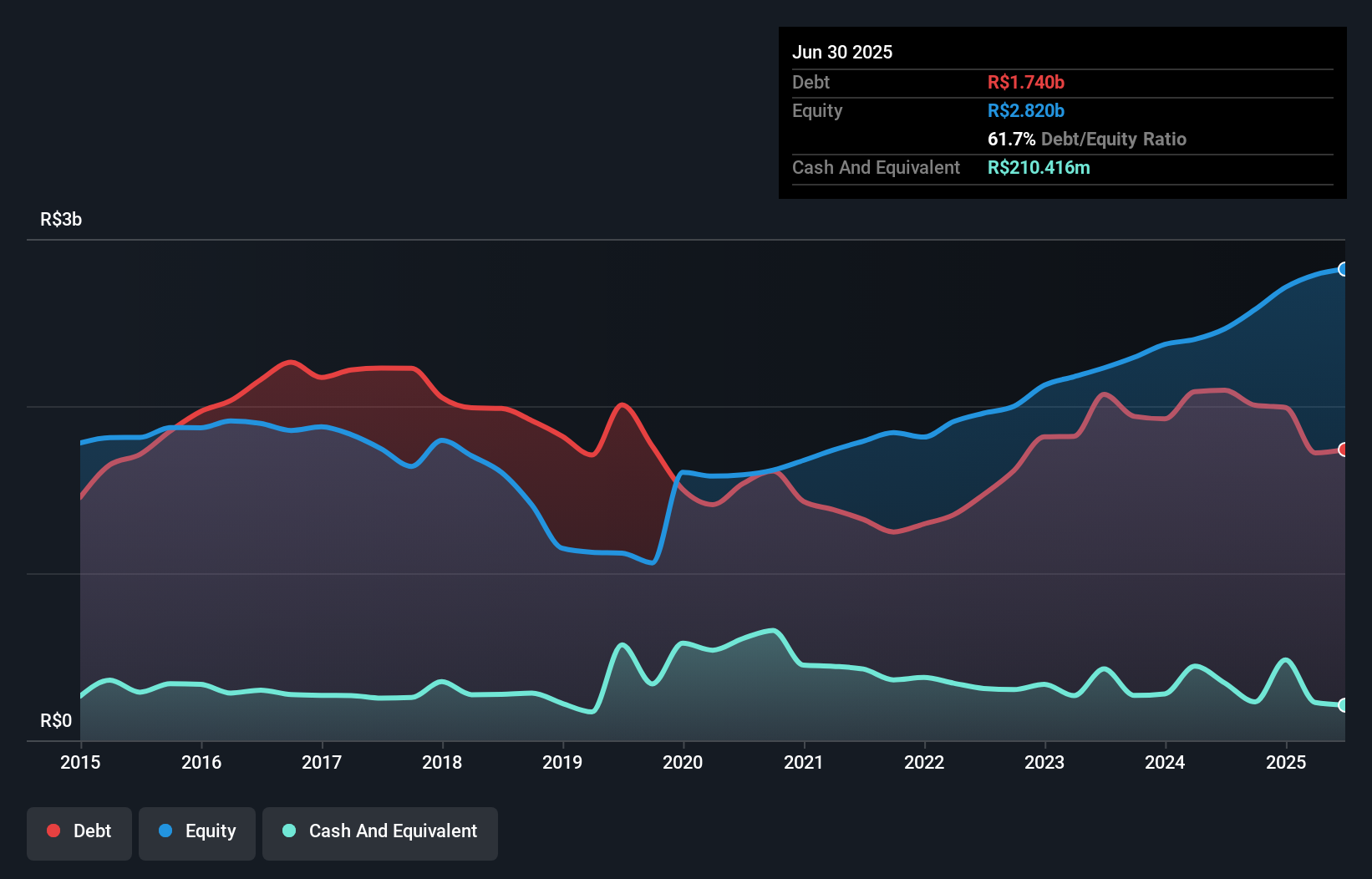
Task: Click the blue Equity legend dot
Action: click(165, 831)
